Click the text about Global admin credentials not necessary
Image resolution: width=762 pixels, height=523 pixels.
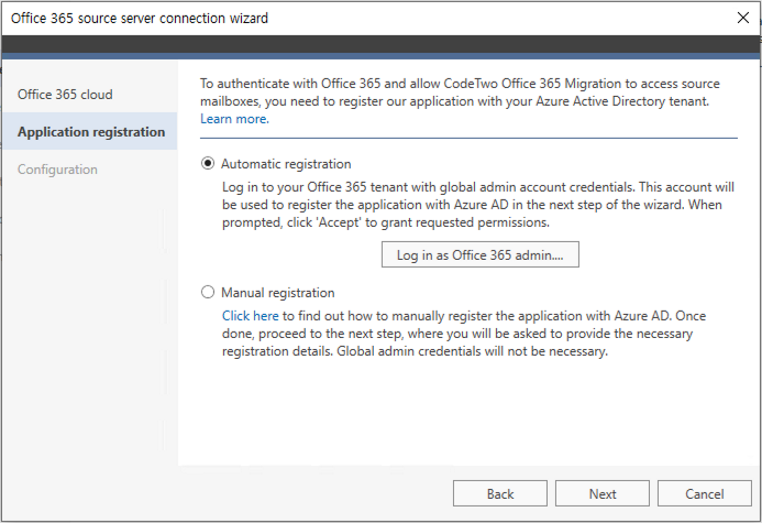(x=472, y=351)
